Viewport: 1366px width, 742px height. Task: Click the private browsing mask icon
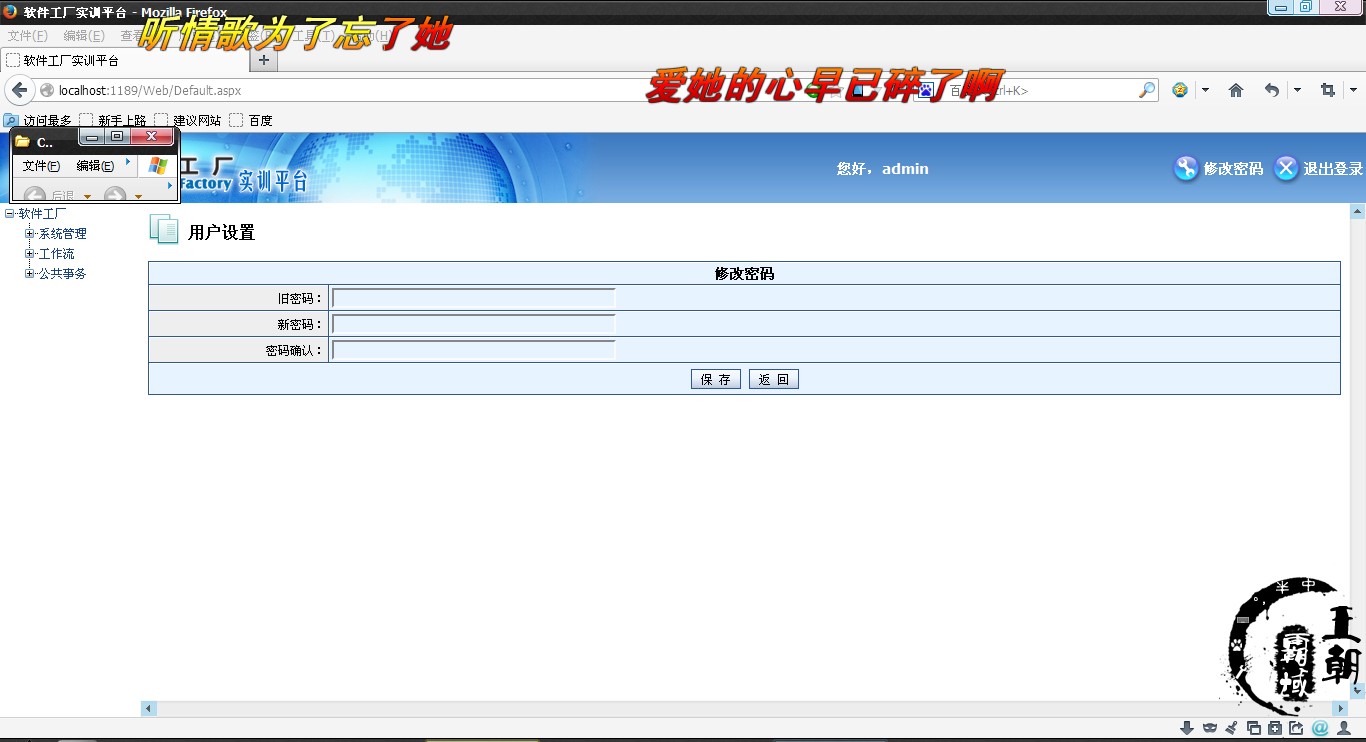tap(1210, 728)
